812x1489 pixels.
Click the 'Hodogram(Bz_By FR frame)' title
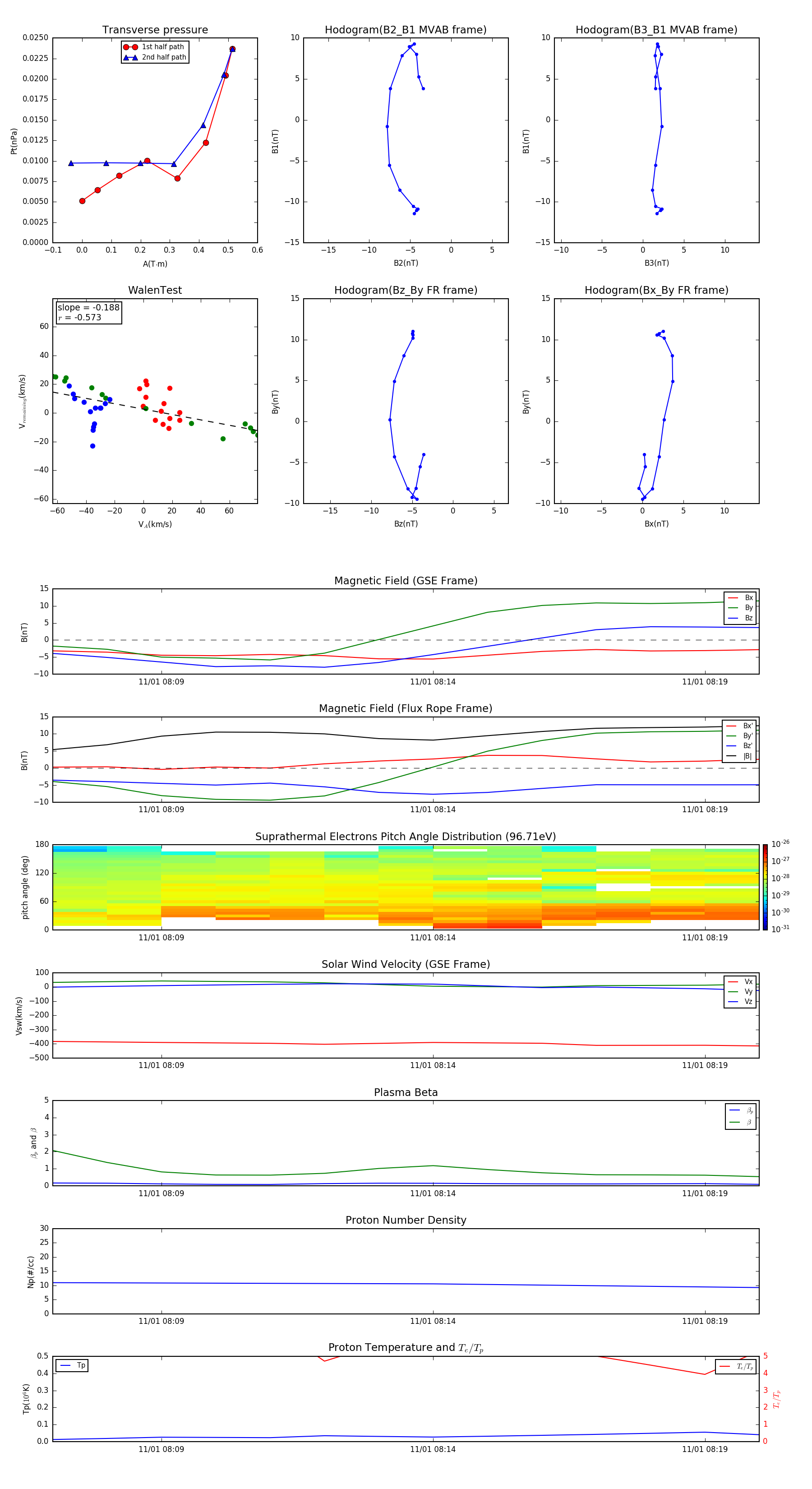(x=406, y=290)
